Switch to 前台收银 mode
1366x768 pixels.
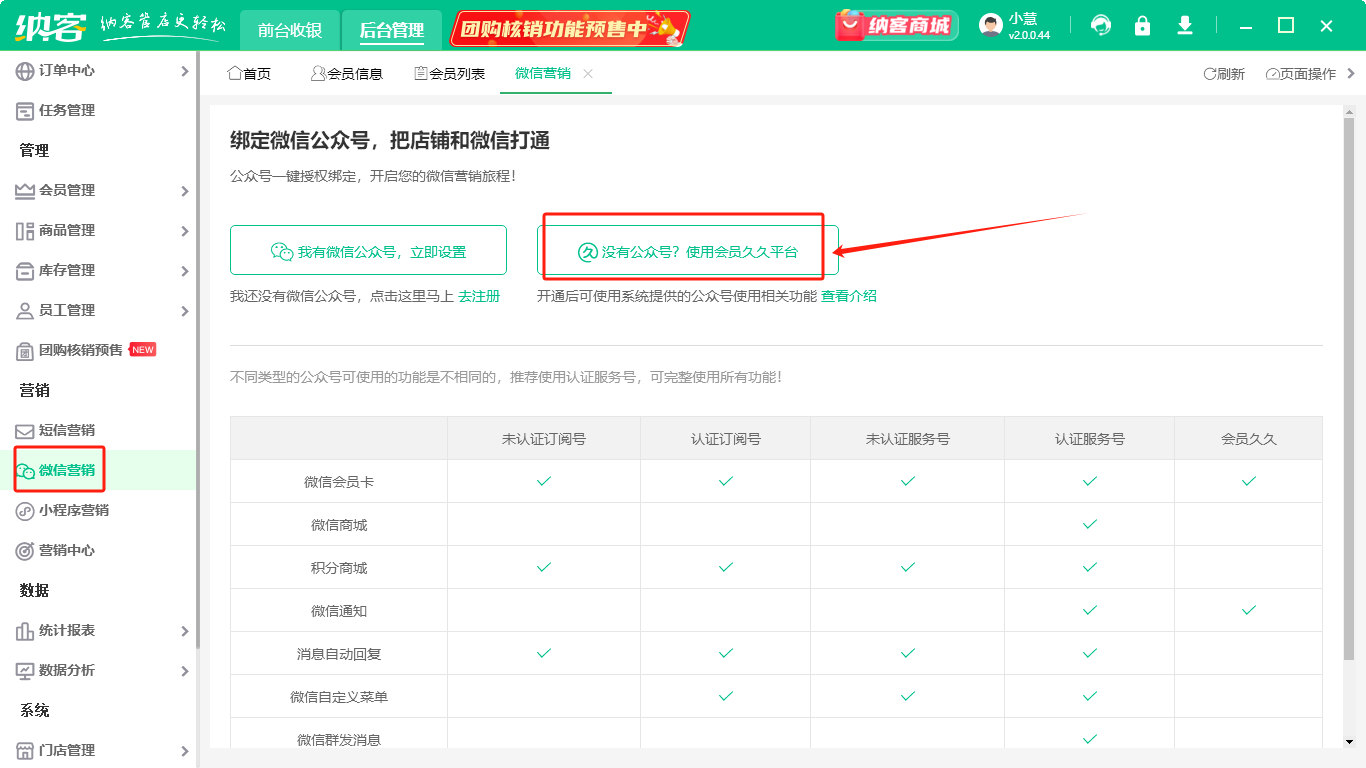pyautogui.click(x=289, y=31)
